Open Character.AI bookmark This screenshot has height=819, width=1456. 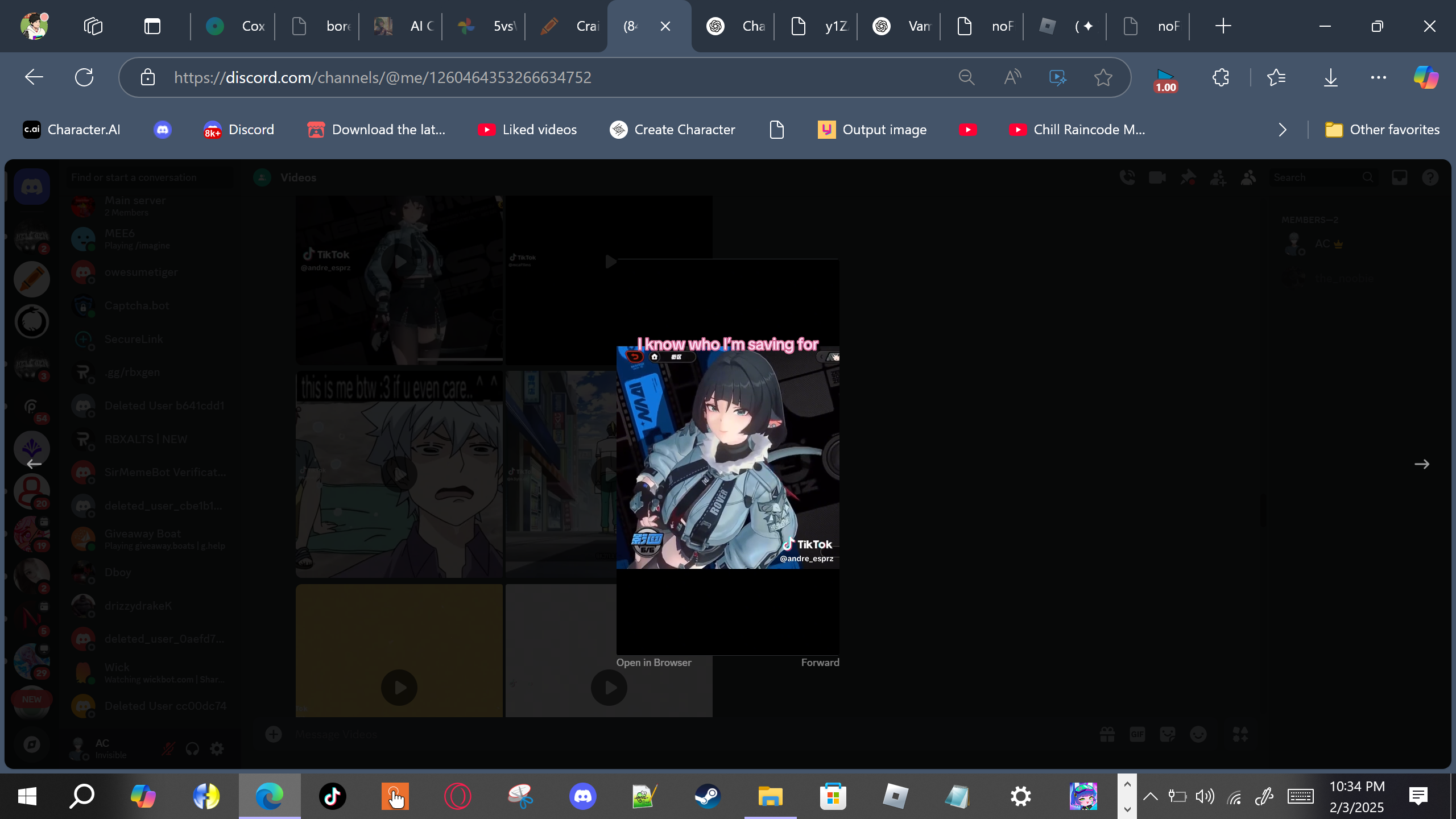click(x=72, y=130)
